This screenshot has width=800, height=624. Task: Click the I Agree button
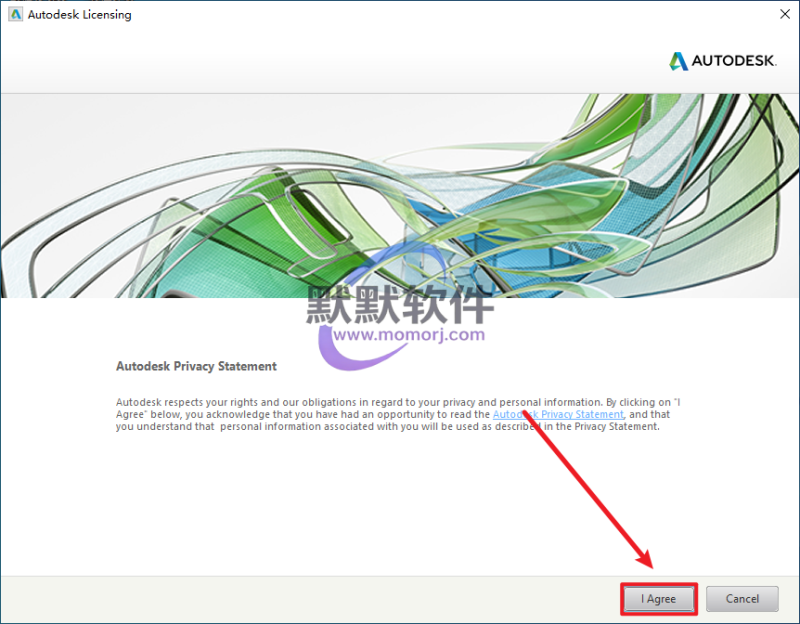[x=658, y=599]
